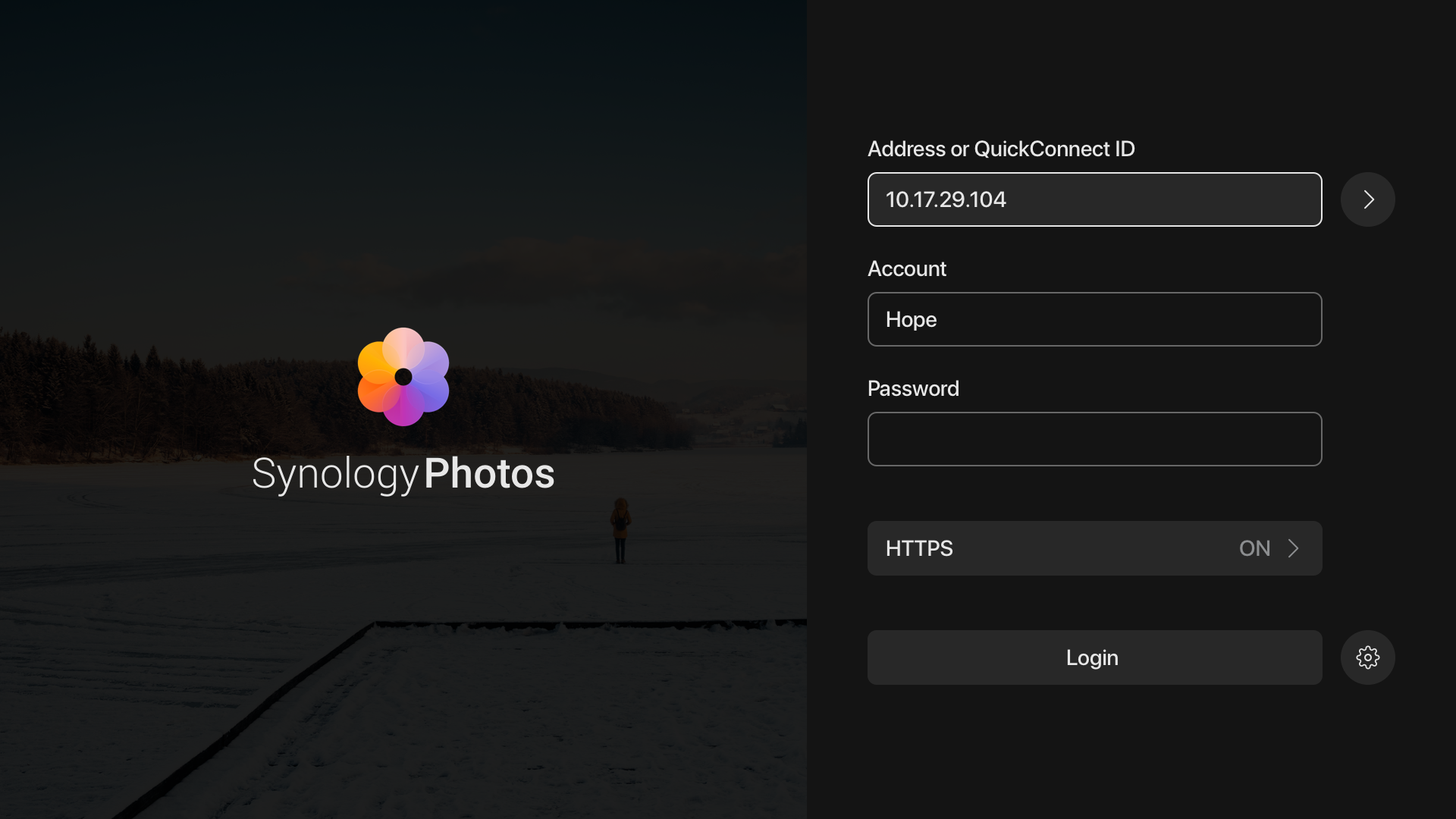Click the 'Password' label text

tap(913, 388)
